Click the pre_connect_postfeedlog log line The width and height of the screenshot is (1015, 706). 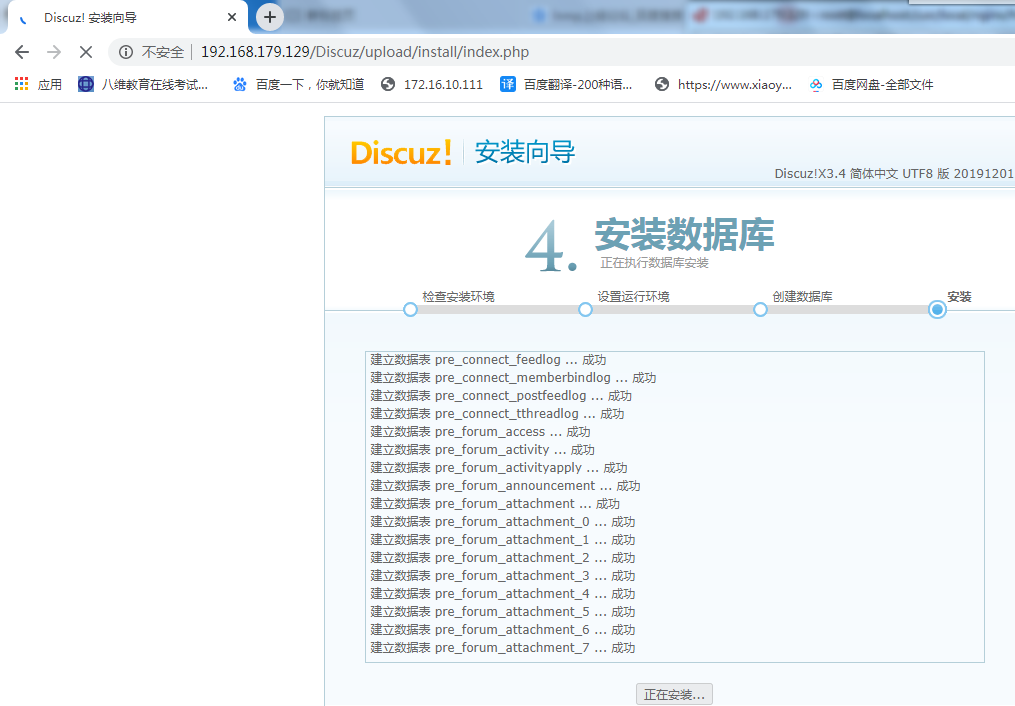501,396
